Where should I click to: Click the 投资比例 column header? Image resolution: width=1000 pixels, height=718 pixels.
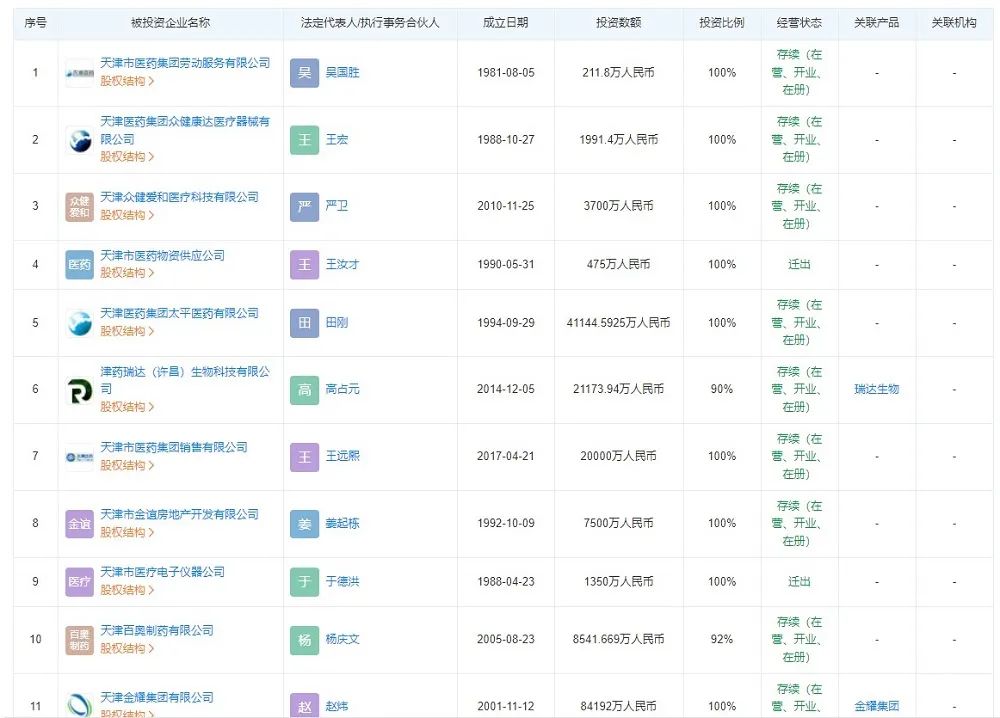pyautogui.click(x=721, y=22)
